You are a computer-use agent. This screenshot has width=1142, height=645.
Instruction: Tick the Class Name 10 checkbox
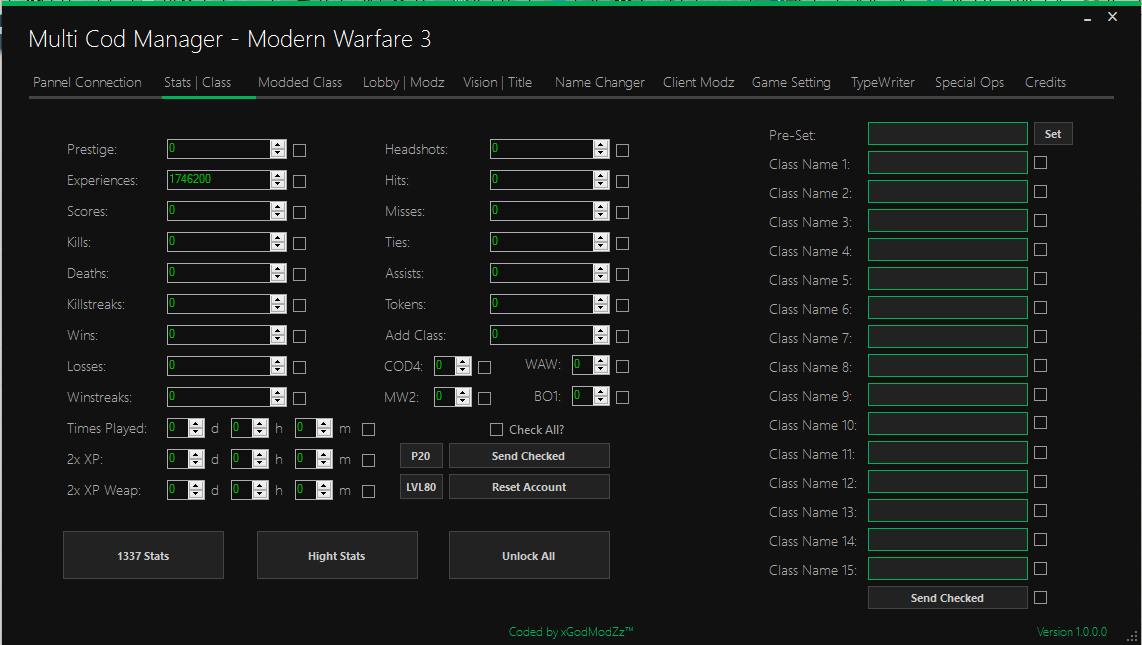pos(1040,423)
